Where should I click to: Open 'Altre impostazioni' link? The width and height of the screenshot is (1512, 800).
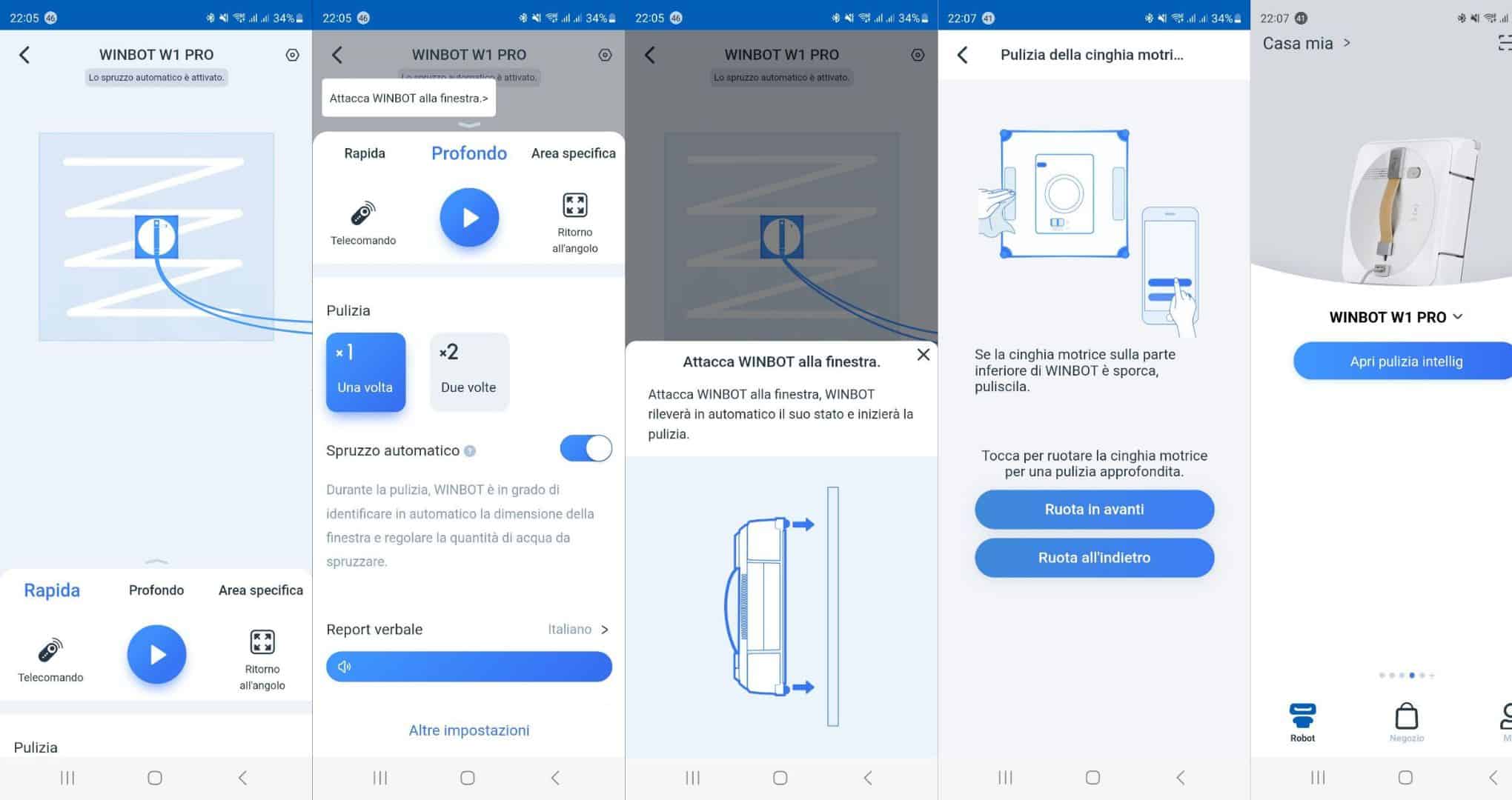[x=469, y=730]
